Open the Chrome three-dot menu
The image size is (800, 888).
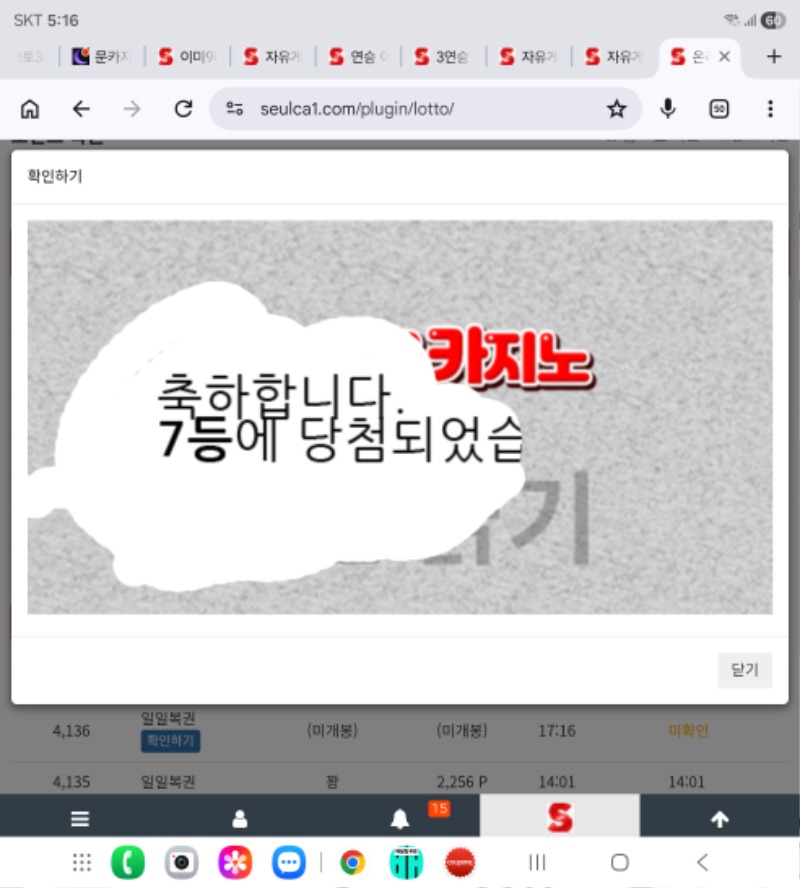pyautogui.click(x=770, y=109)
